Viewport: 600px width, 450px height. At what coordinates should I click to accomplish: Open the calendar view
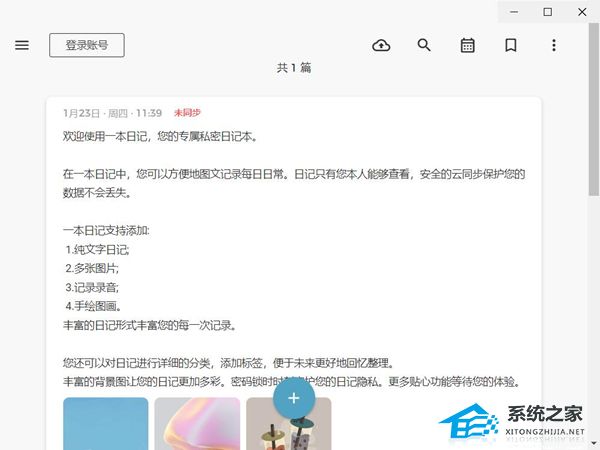[x=468, y=46]
